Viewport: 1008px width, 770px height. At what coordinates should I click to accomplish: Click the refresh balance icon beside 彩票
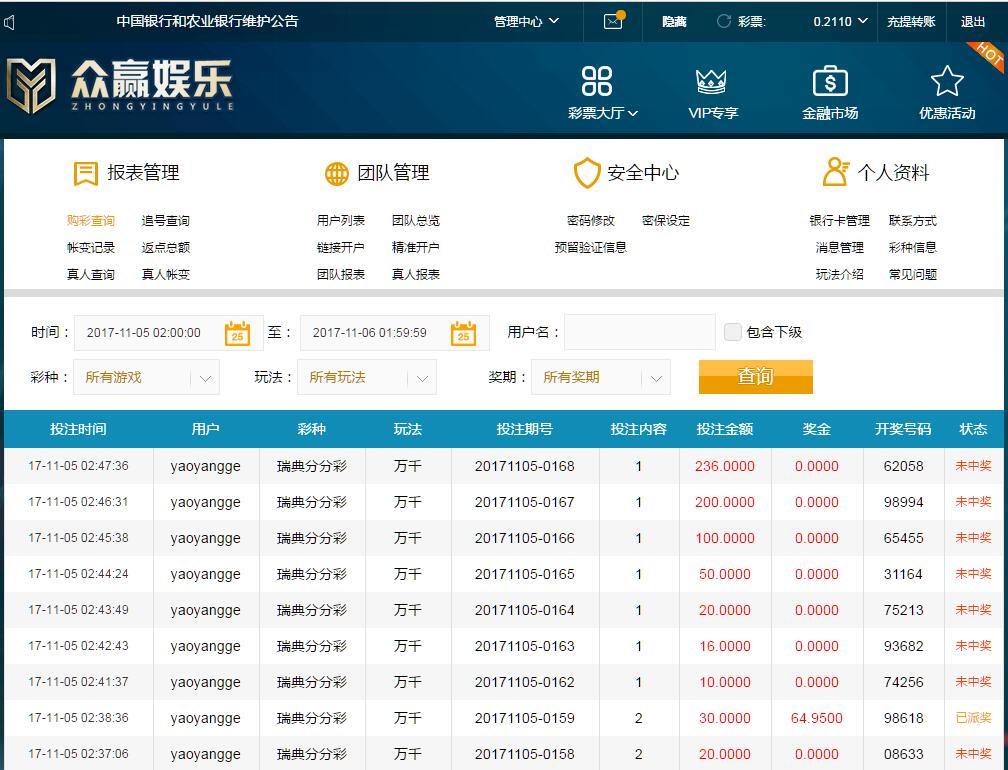click(723, 21)
